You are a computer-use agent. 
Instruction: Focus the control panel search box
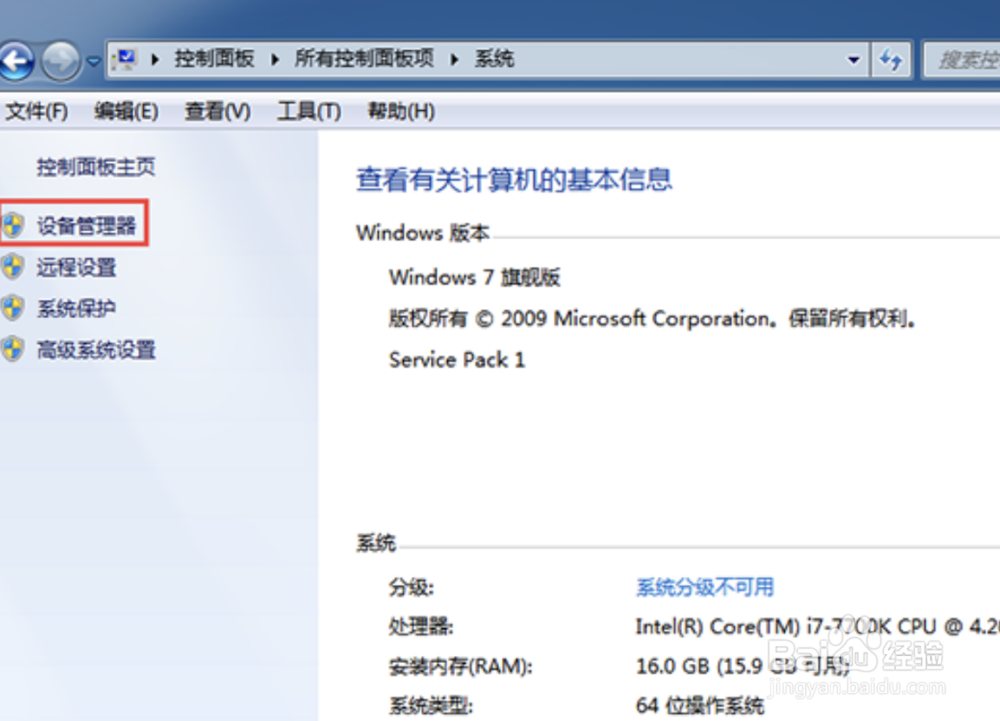961,61
